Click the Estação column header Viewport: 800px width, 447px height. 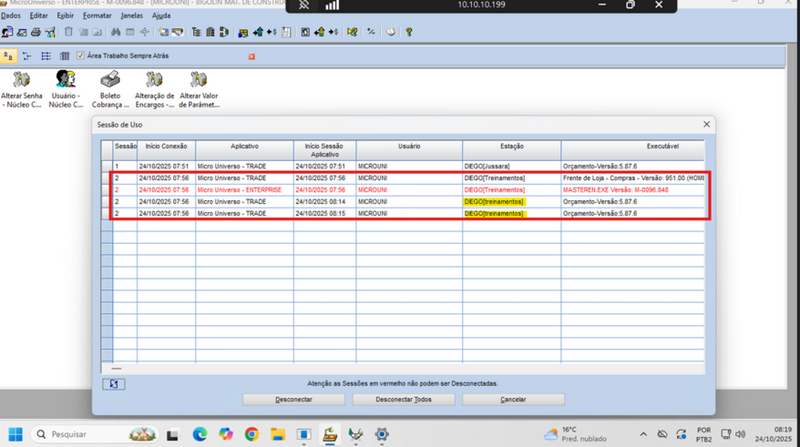(x=510, y=146)
